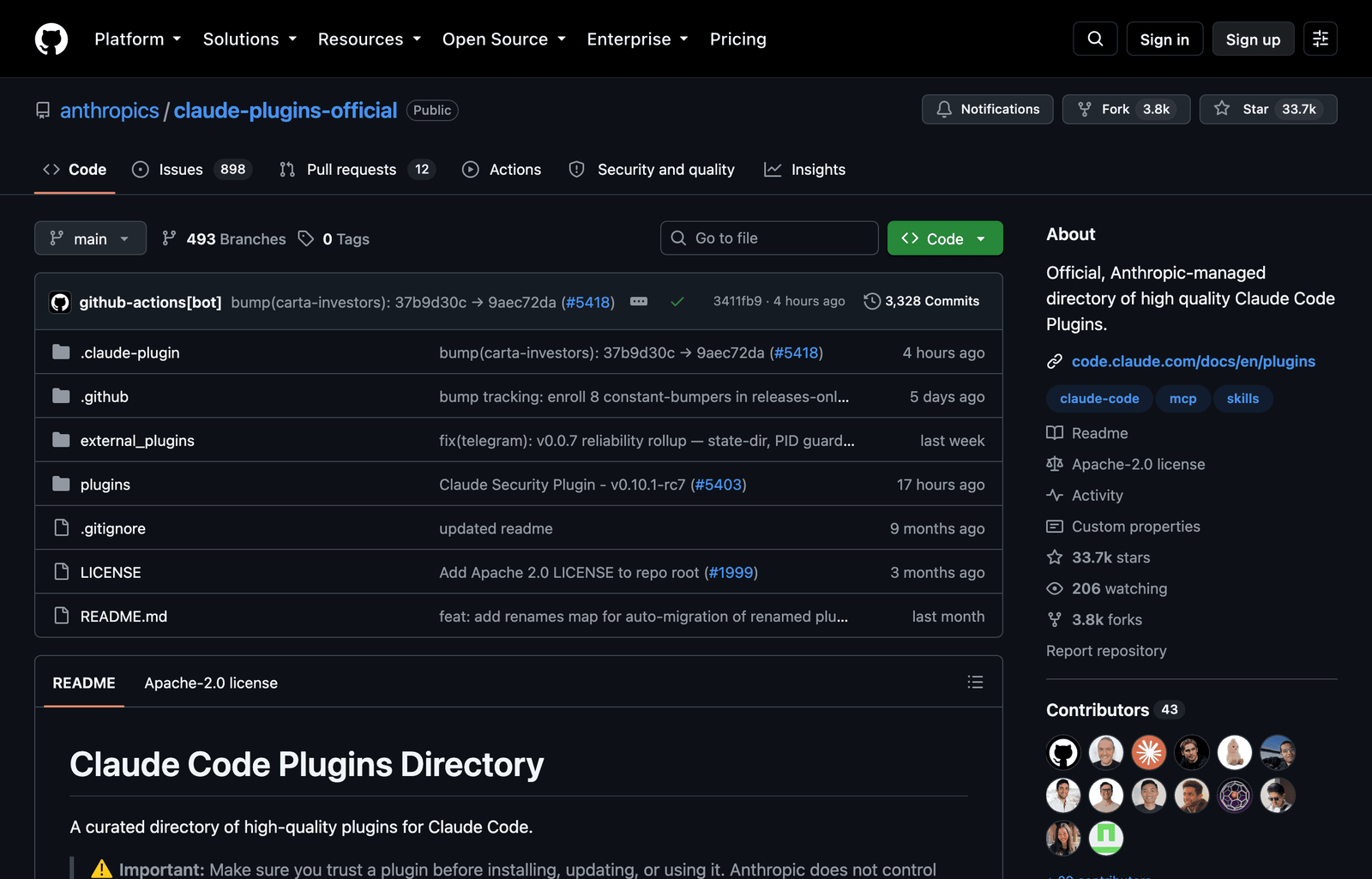Click the green N logo contributor avatar
Image resolution: width=1372 pixels, height=879 pixels.
click(1106, 839)
